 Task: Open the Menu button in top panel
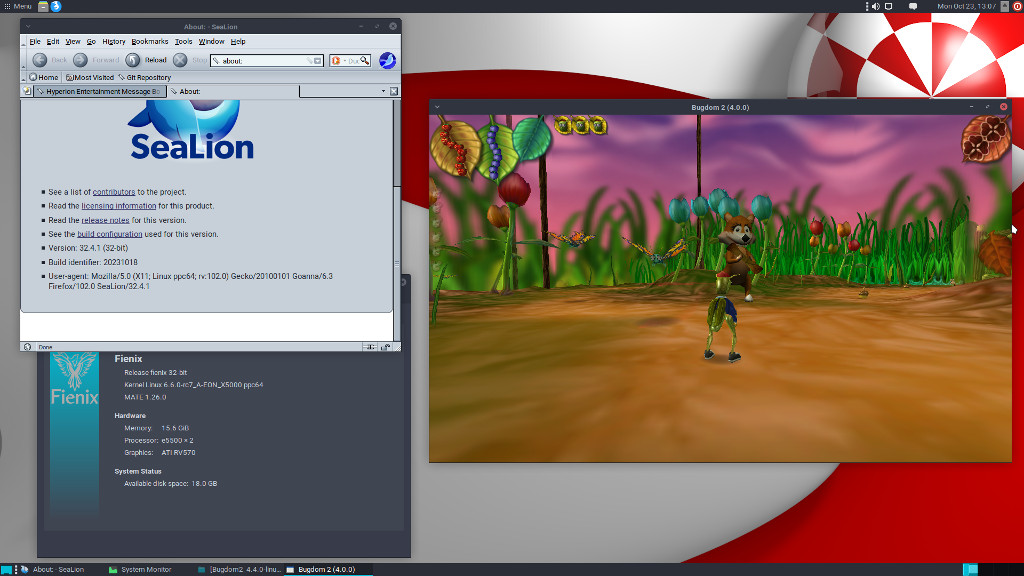[18, 6]
